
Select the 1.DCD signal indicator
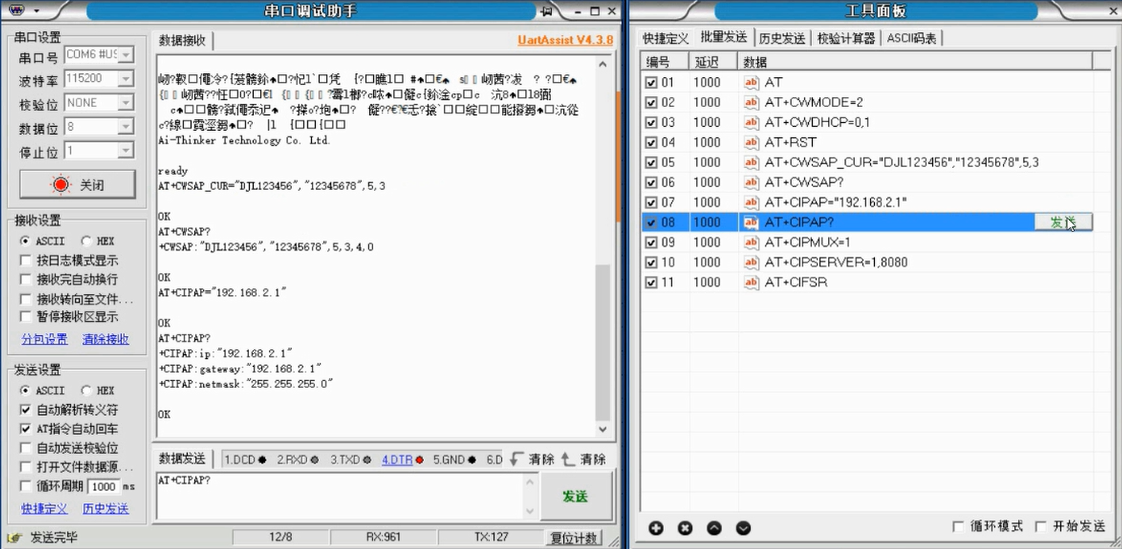pos(245,460)
